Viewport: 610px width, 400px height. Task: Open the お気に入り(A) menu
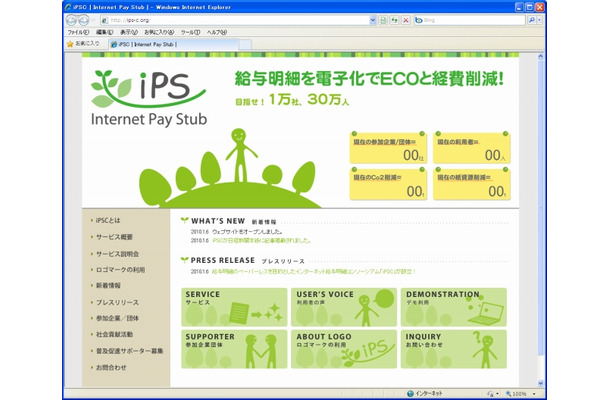(159, 32)
